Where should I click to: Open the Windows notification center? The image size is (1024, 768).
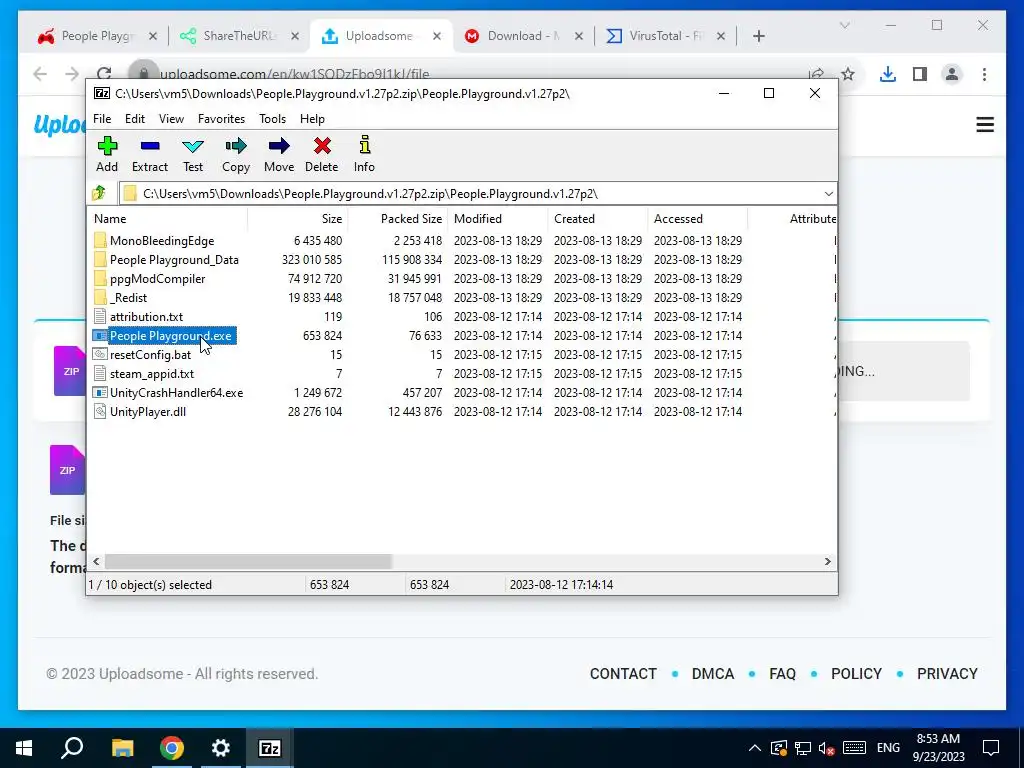991,748
